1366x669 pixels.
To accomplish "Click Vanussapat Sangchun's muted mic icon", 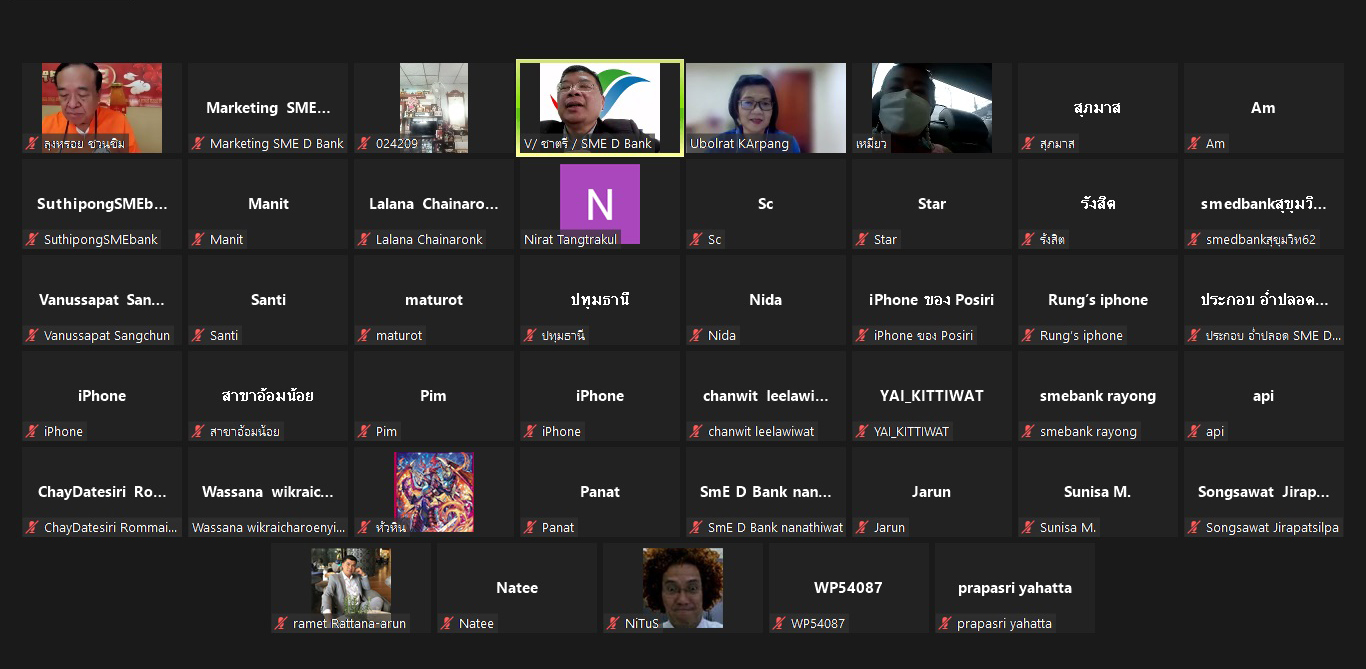I will [32, 336].
